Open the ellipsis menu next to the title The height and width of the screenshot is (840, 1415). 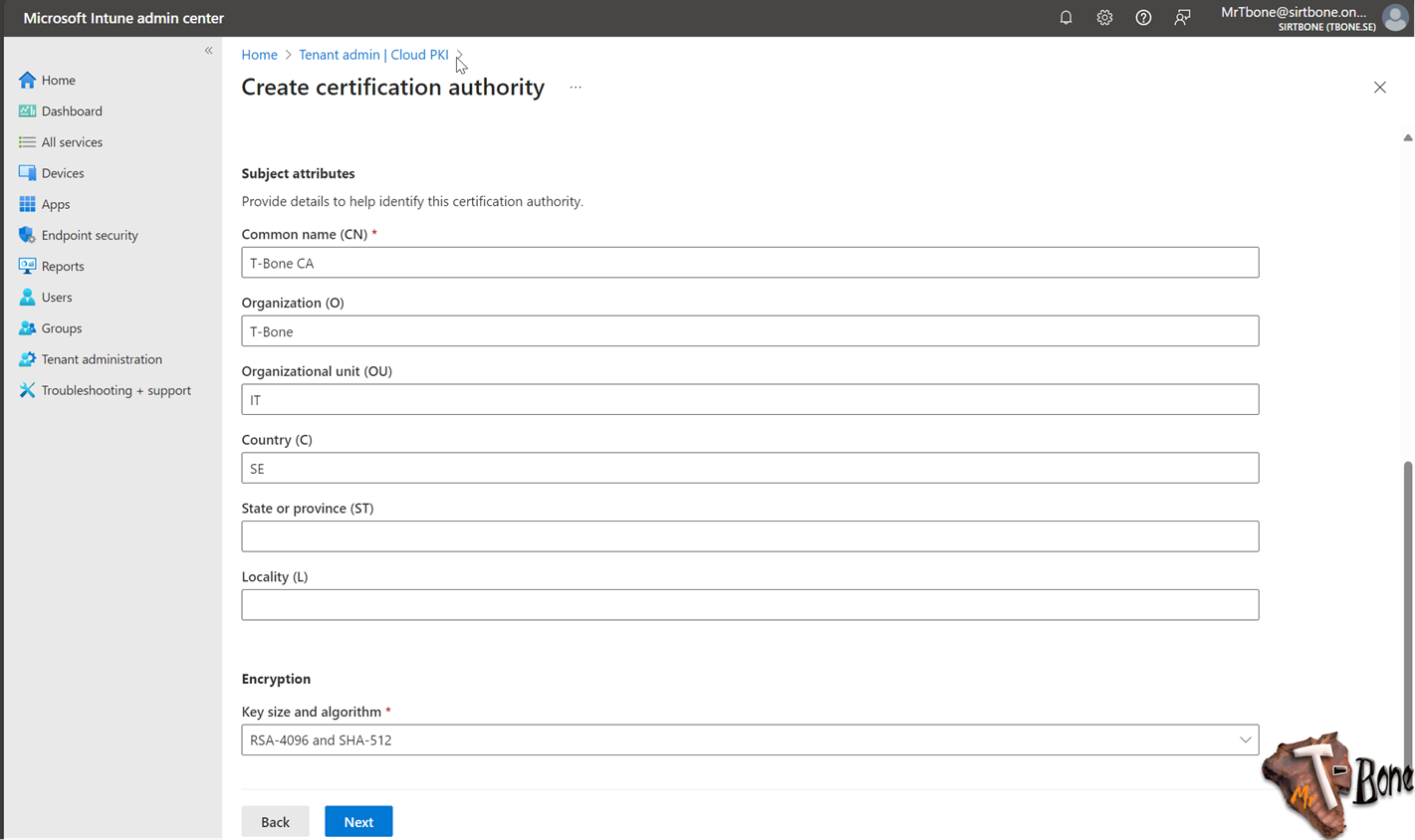(575, 88)
